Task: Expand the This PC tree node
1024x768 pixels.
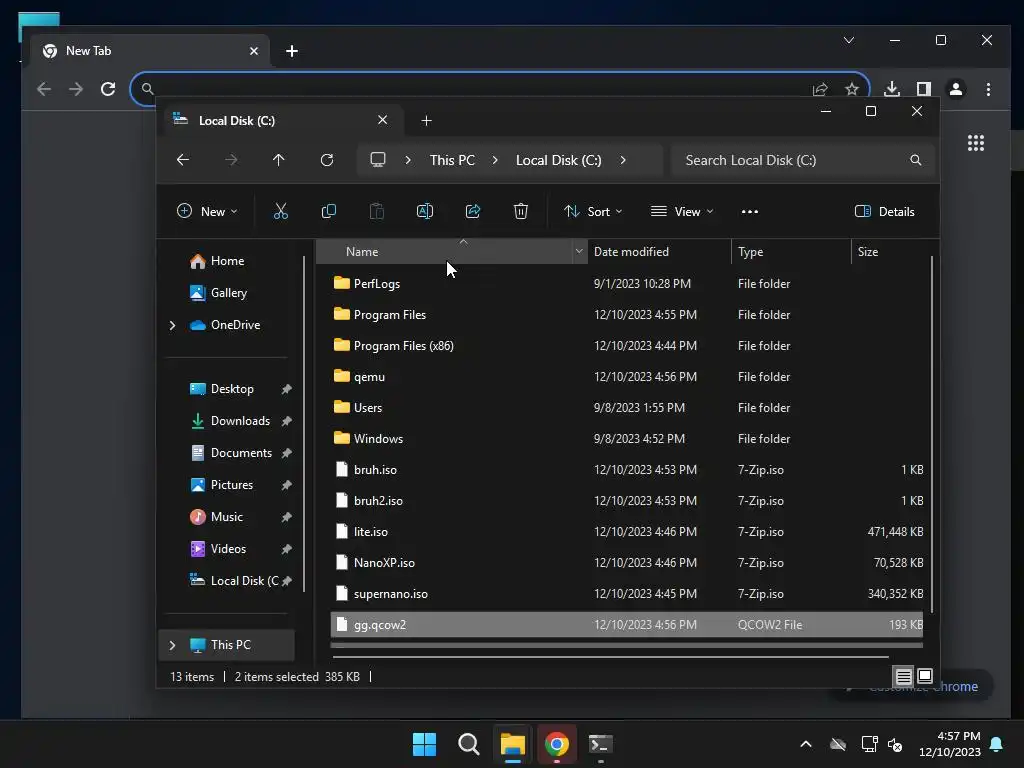Action: tap(172, 645)
